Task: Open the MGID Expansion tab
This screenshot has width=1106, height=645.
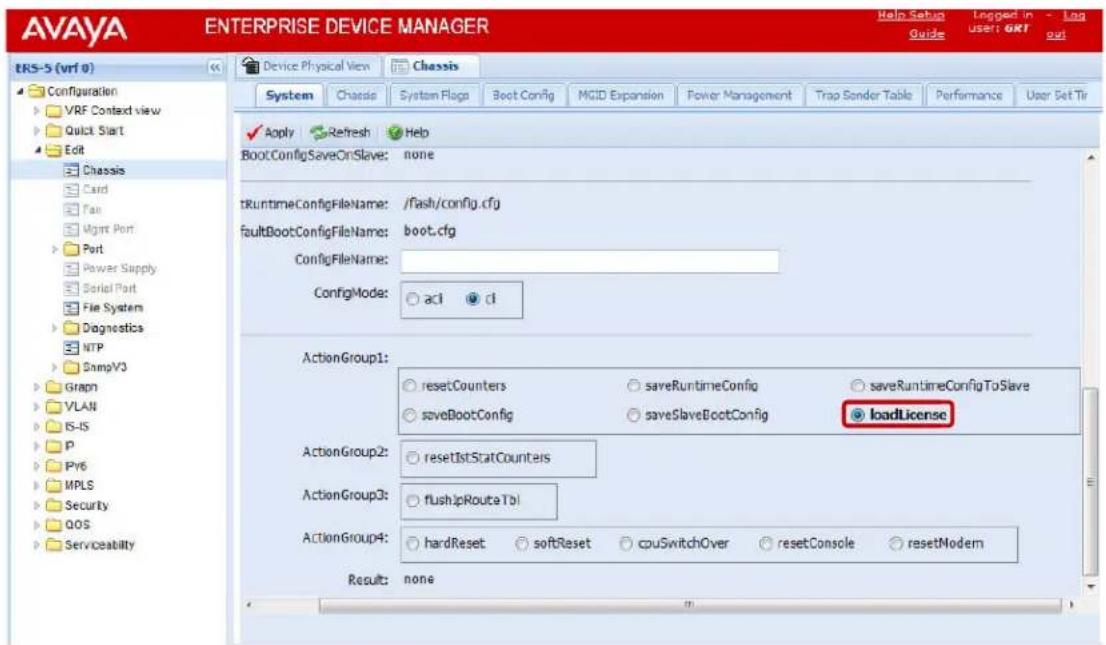Action: click(621, 95)
